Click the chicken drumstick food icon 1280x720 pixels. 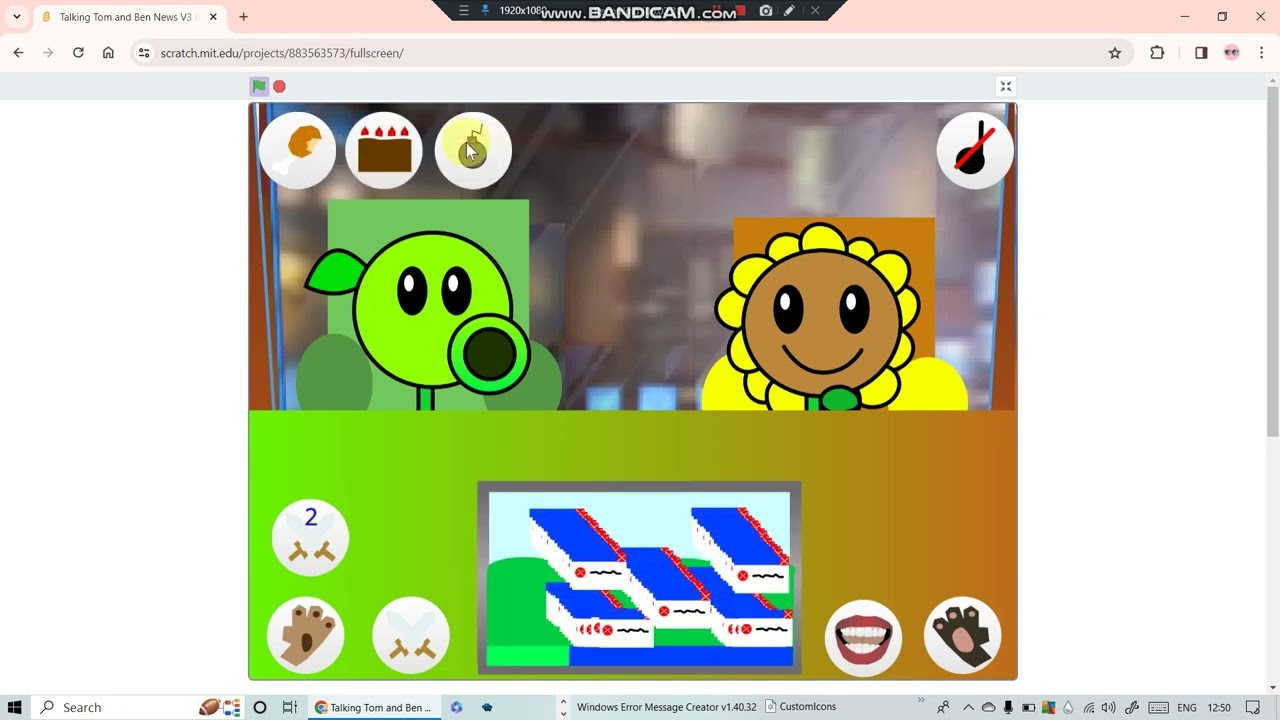click(298, 150)
